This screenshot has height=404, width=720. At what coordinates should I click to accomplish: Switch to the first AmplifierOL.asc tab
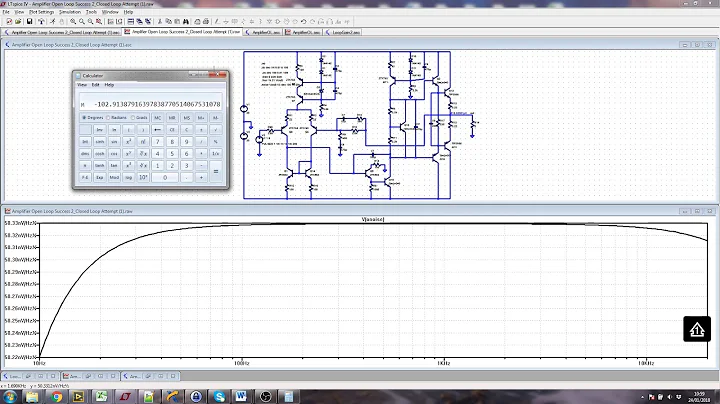click(263, 32)
